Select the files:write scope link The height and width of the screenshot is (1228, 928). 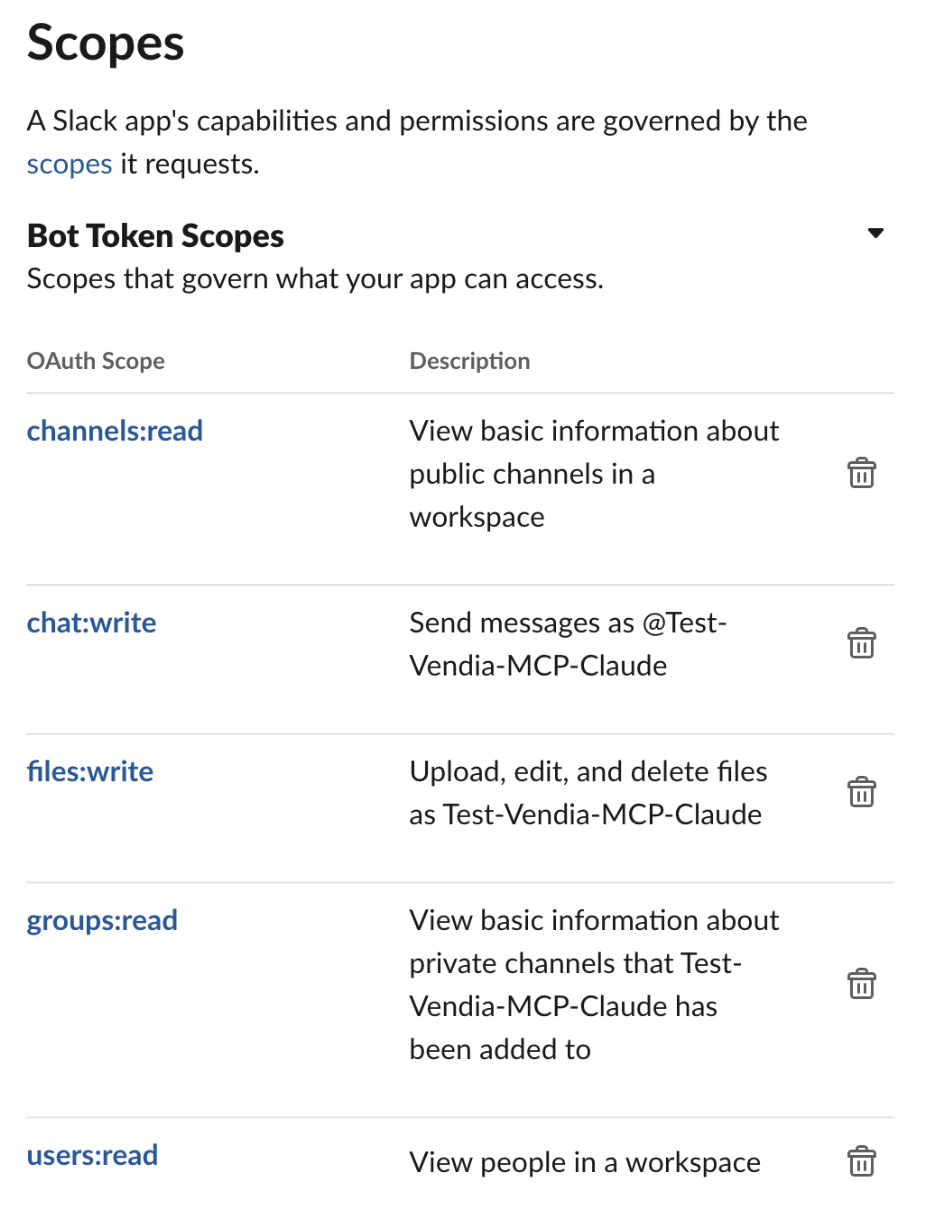pyautogui.click(x=90, y=772)
